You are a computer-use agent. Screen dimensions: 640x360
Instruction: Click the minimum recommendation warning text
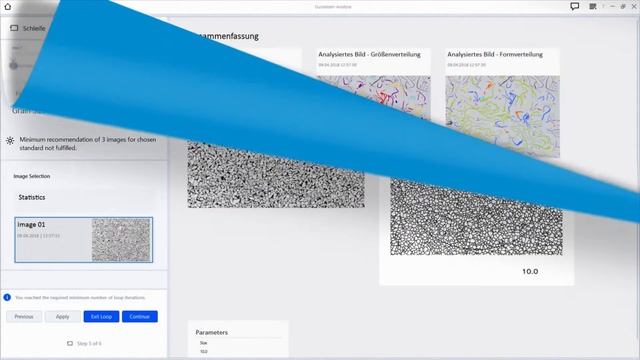coord(88,144)
